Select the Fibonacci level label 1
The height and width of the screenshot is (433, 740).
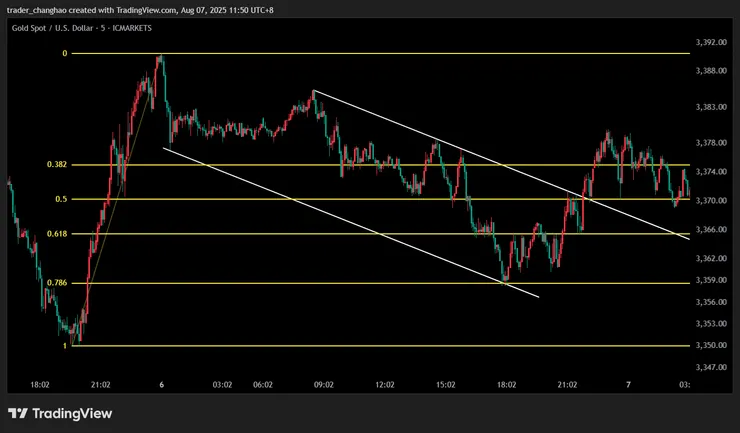[65, 346]
